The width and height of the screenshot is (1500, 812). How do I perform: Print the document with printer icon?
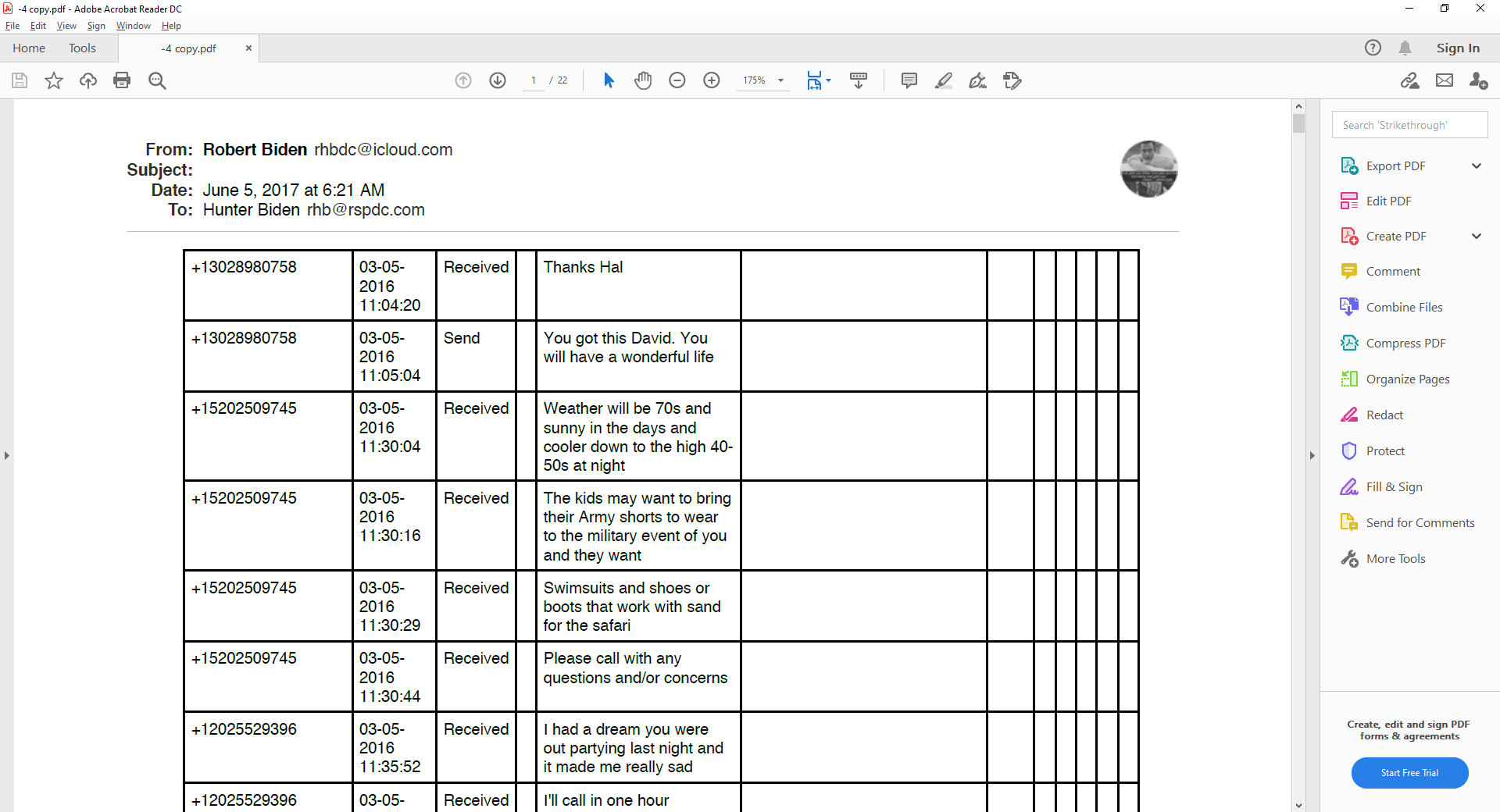[122, 80]
